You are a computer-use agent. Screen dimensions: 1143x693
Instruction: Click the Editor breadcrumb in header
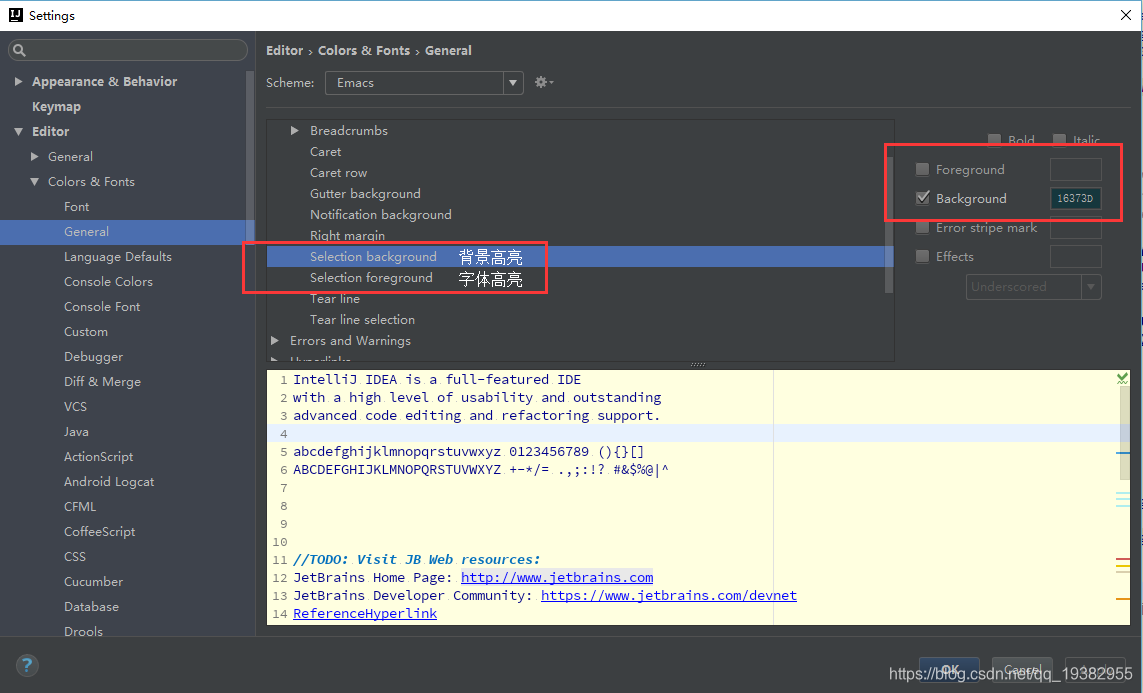point(284,50)
